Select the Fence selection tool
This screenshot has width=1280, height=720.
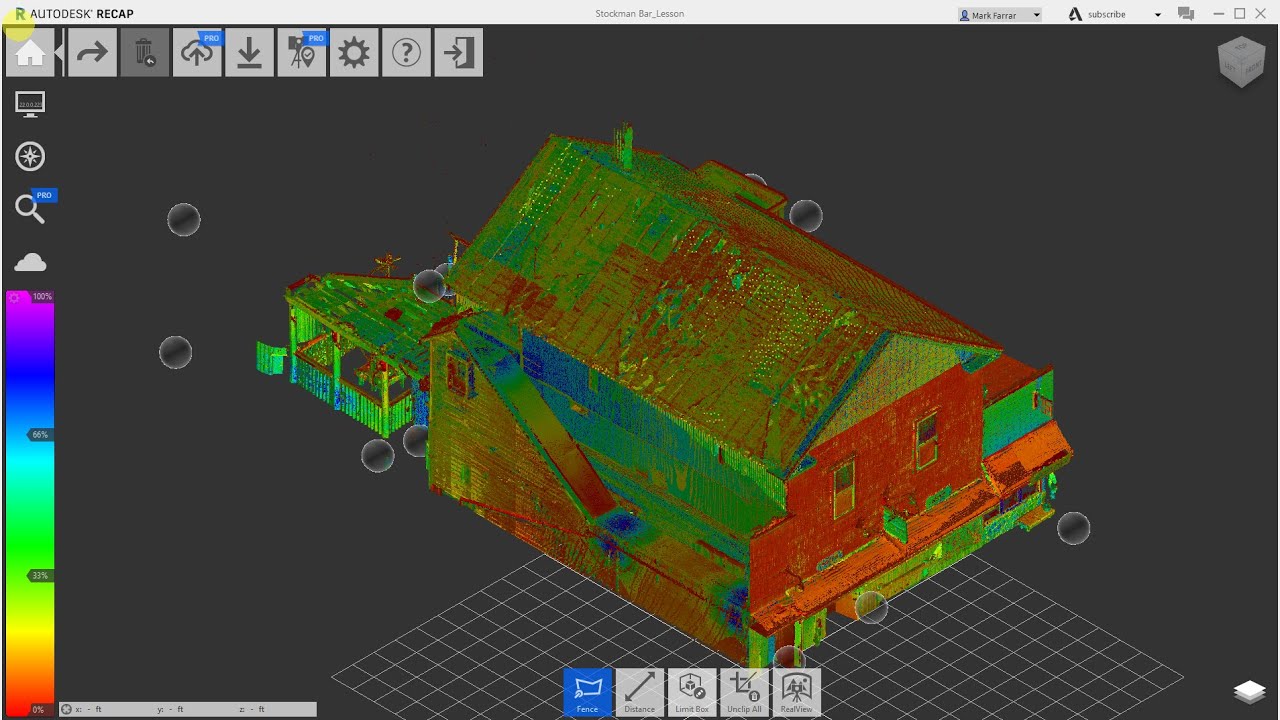click(588, 692)
